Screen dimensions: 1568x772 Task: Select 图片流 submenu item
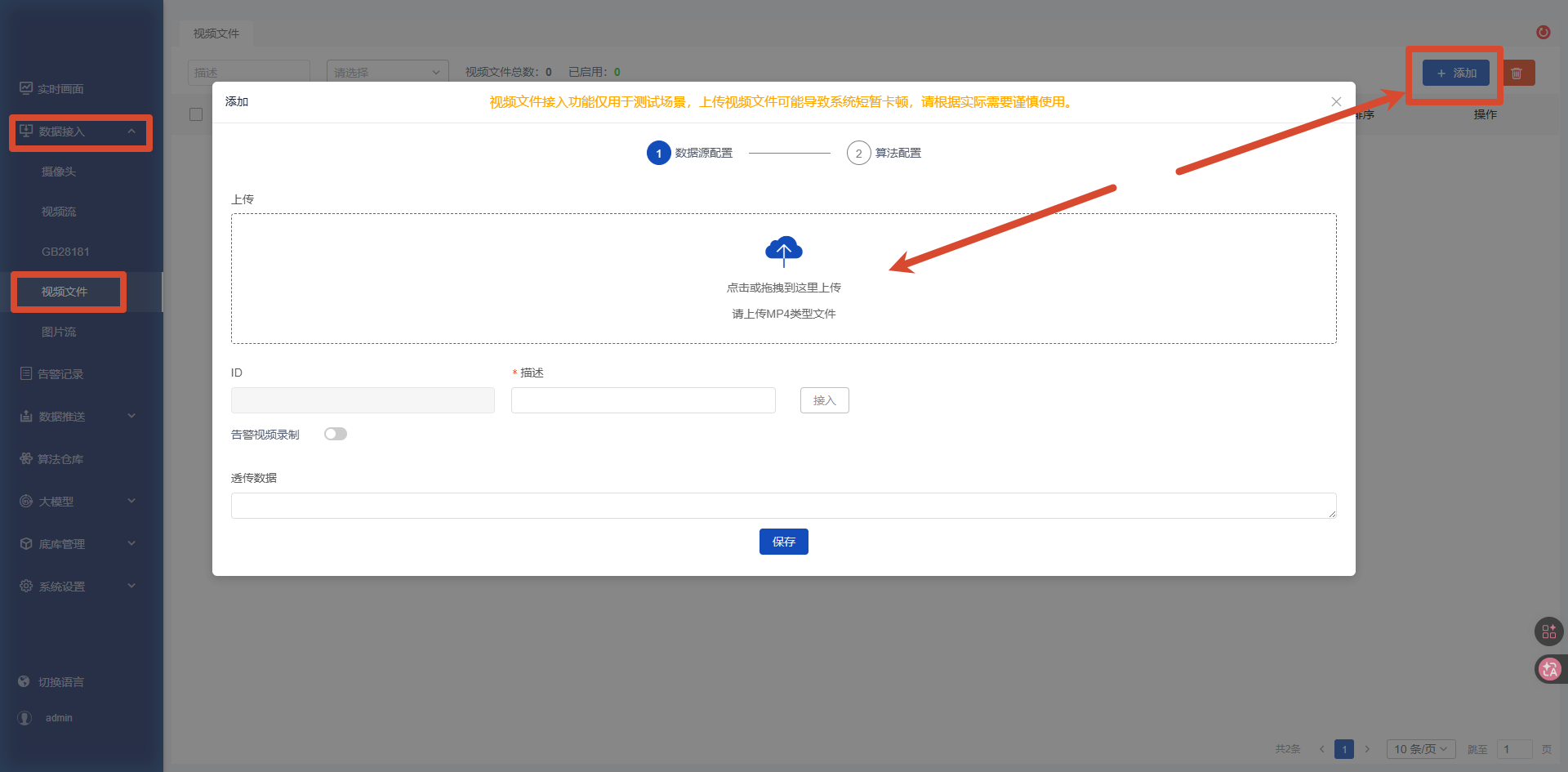tap(59, 332)
